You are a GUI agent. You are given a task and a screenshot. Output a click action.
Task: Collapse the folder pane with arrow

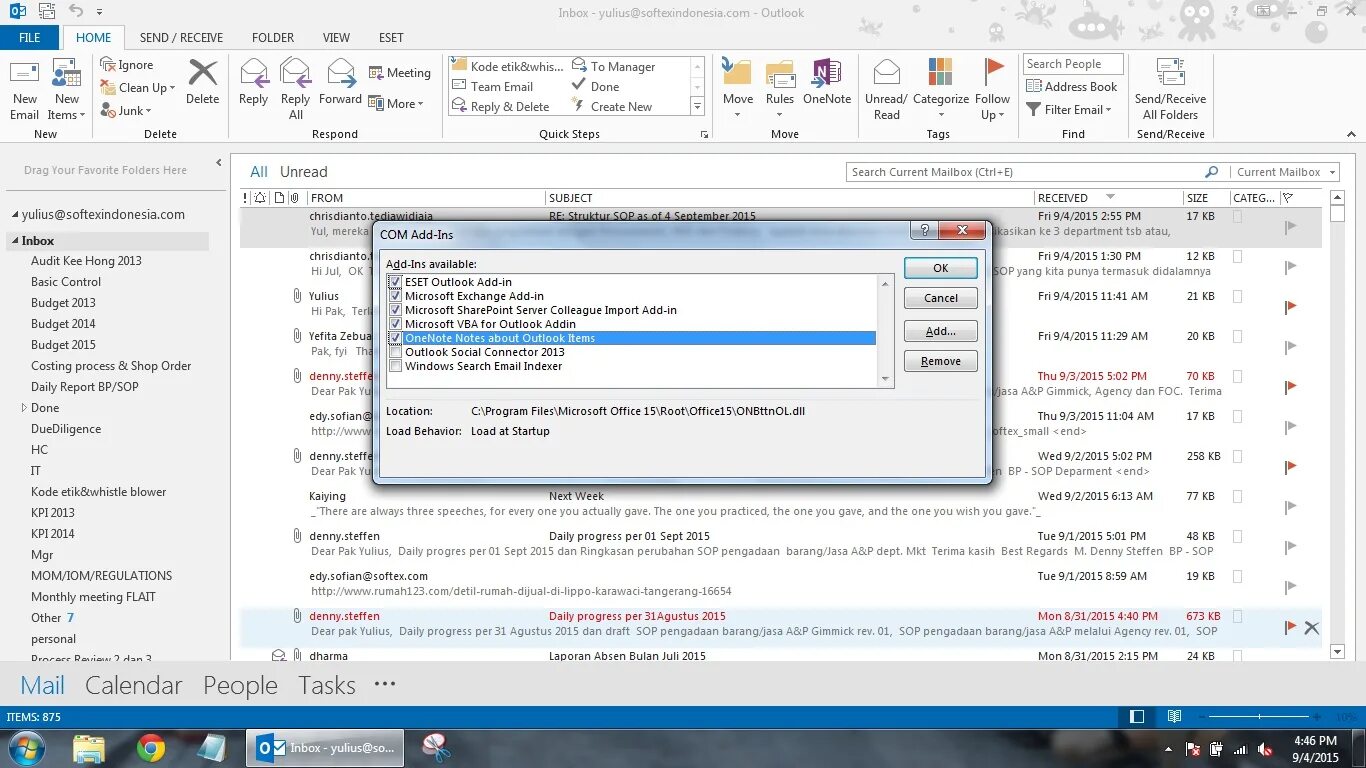[x=219, y=163]
